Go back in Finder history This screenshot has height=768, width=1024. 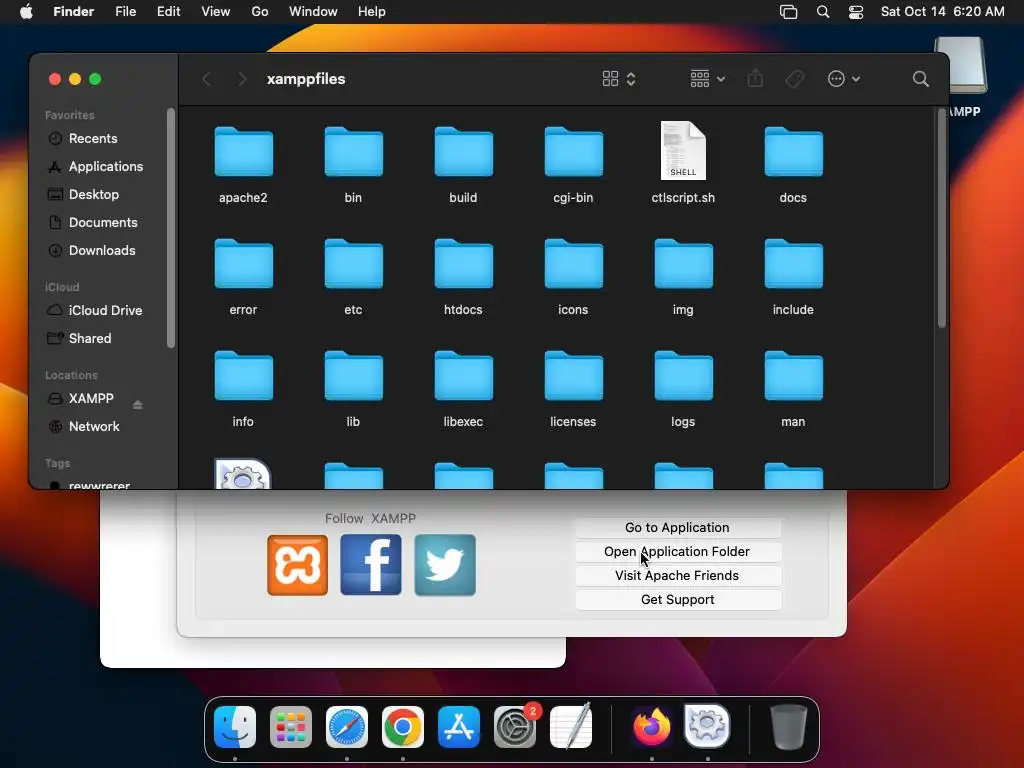click(206, 79)
